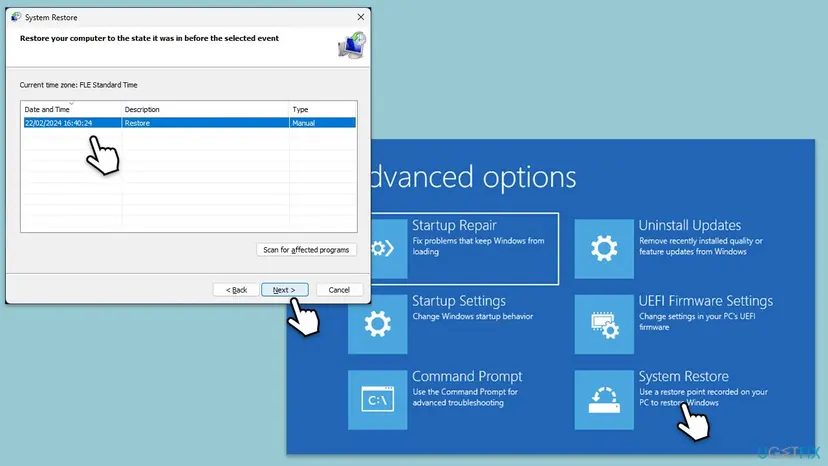Click the Command Prompt C:\ icon
This screenshot has height=466, width=828.
378,399
